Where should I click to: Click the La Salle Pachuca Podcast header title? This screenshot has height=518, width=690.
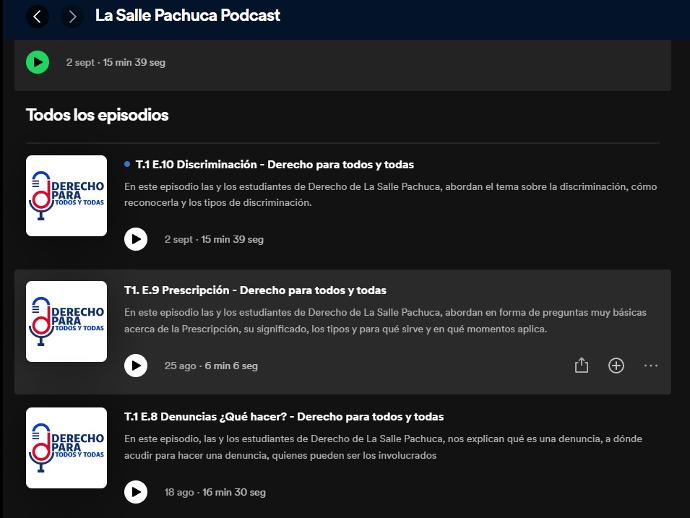point(187,15)
